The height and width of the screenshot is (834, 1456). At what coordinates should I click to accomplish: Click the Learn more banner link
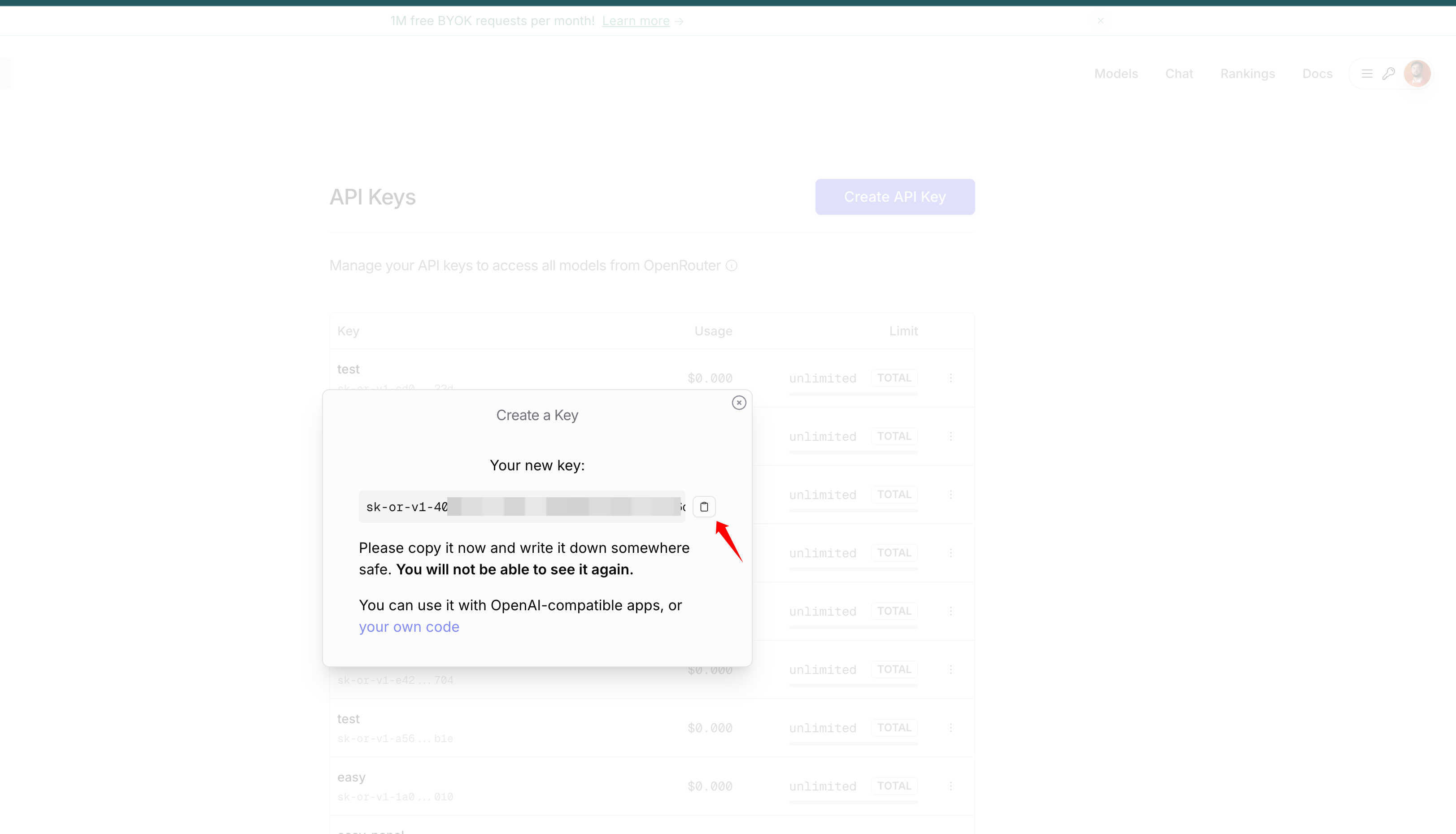pos(636,21)
